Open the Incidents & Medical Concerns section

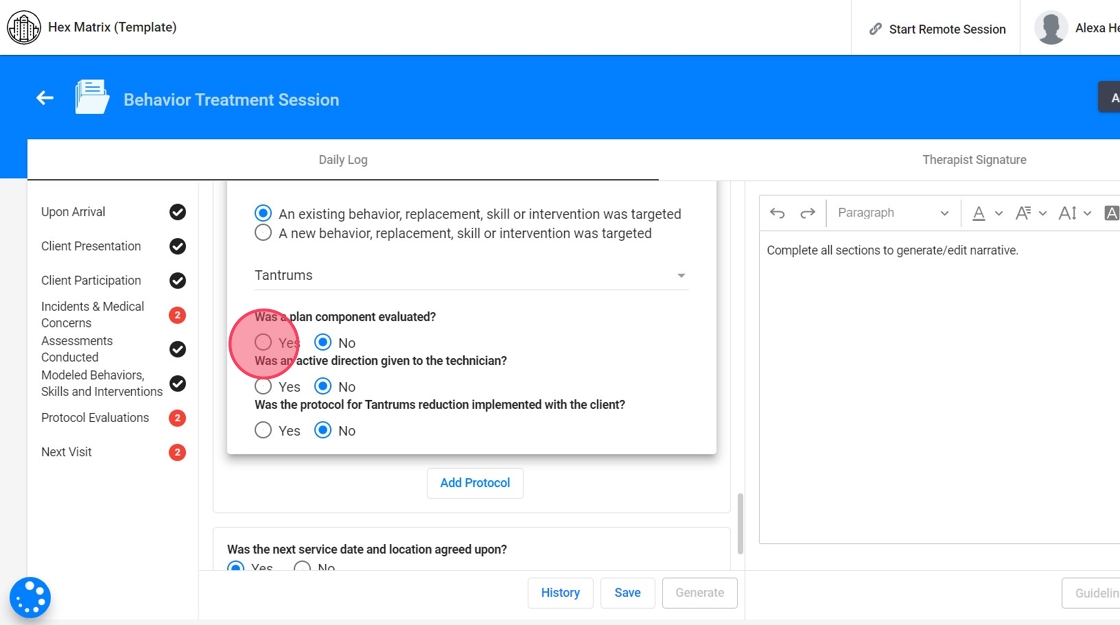coord(92,315)
